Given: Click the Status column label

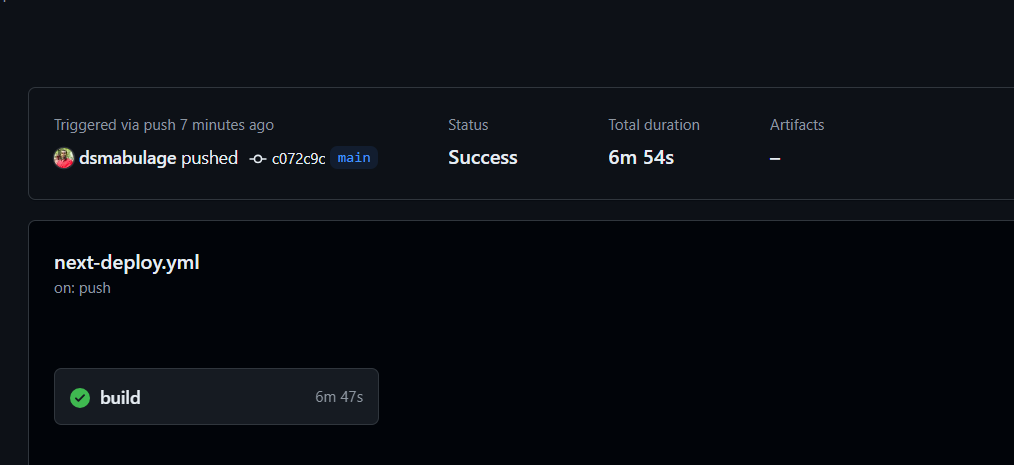Looking at the screenshot, I should (468, 125).
